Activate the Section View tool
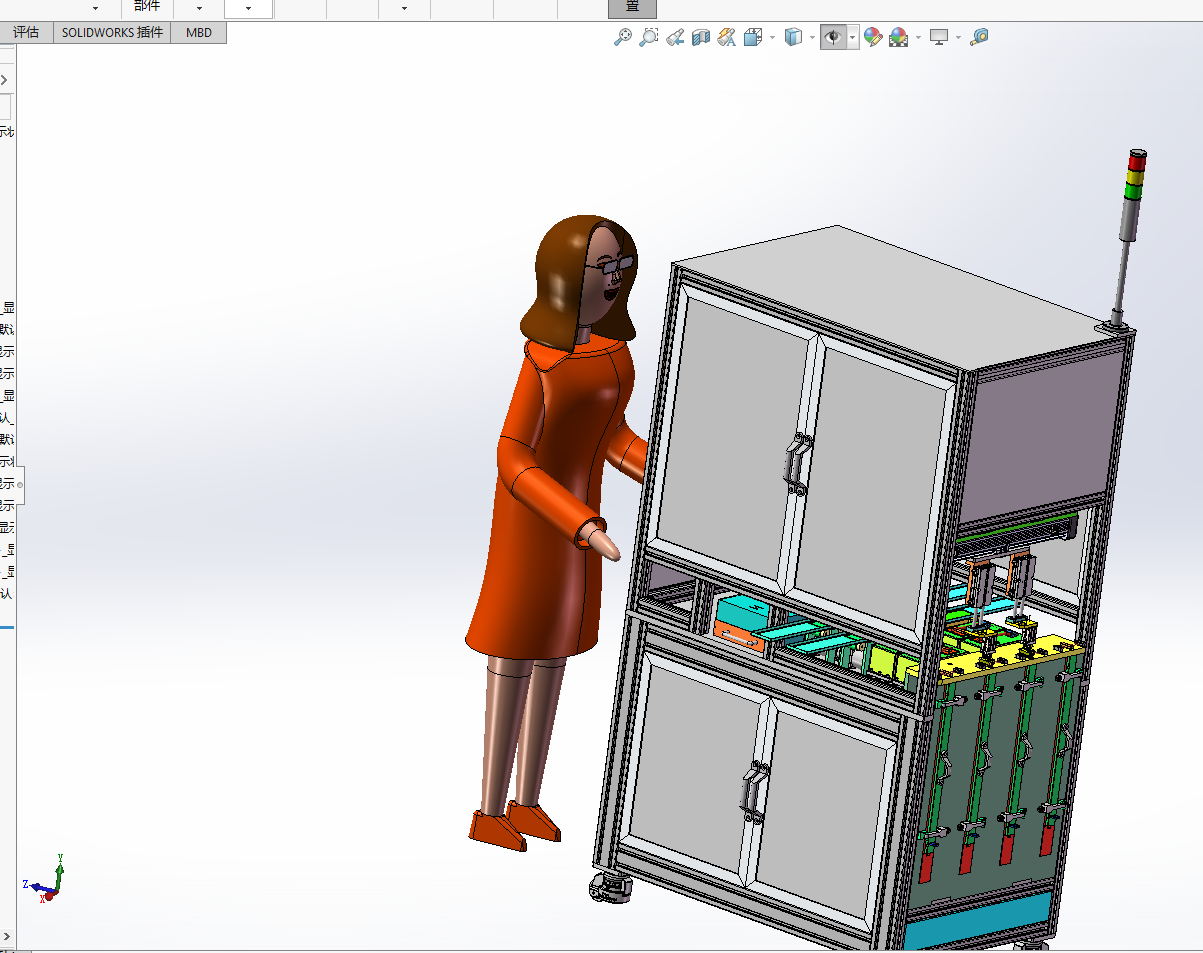Screen dimensions: 1203x953 coord(700,37)
